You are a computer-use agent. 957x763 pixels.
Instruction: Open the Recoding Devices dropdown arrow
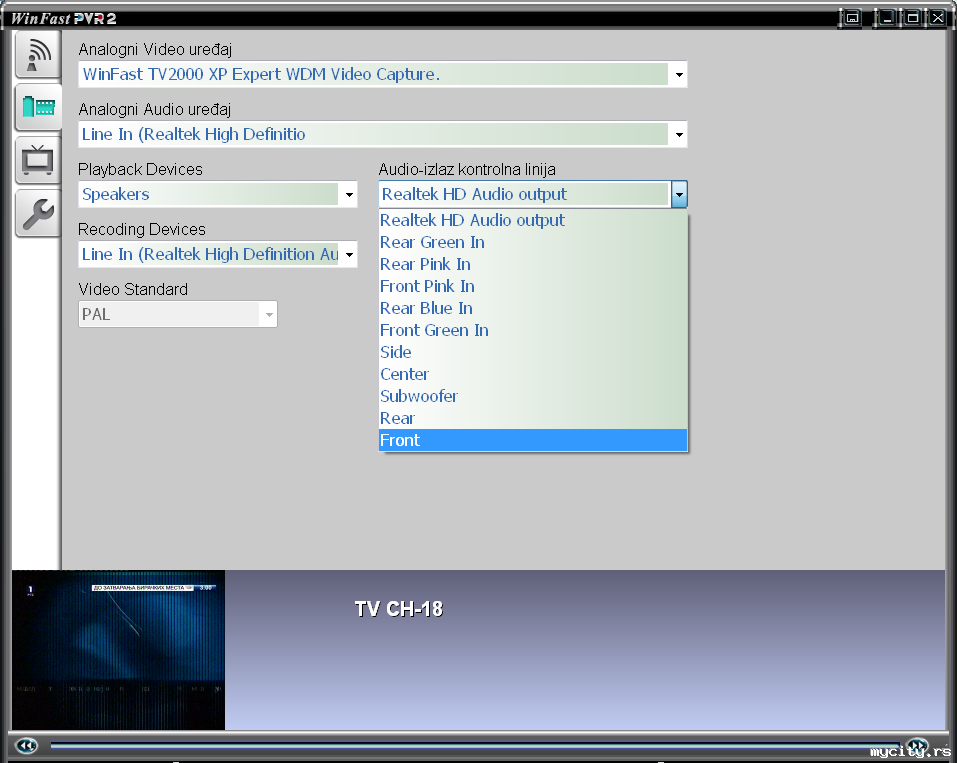click(x=349, y=255)
